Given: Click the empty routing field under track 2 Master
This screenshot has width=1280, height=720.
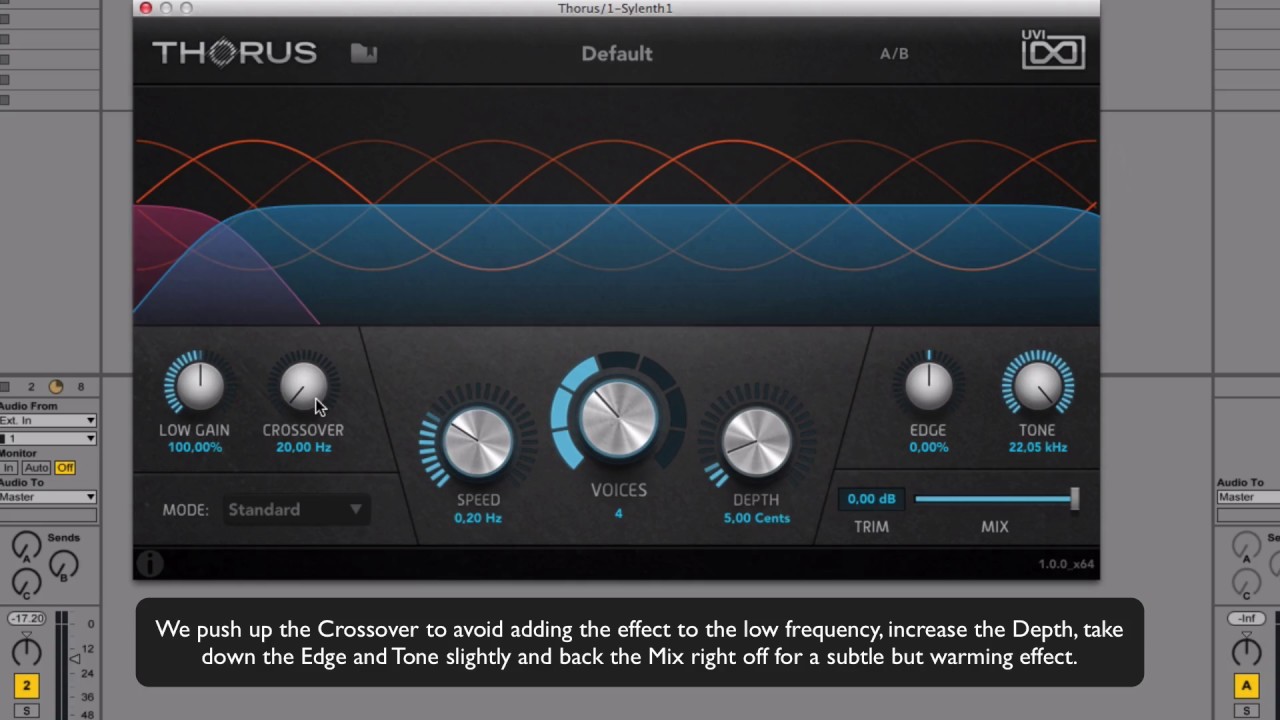Looking at the screenshot, I should coord(47,516).
